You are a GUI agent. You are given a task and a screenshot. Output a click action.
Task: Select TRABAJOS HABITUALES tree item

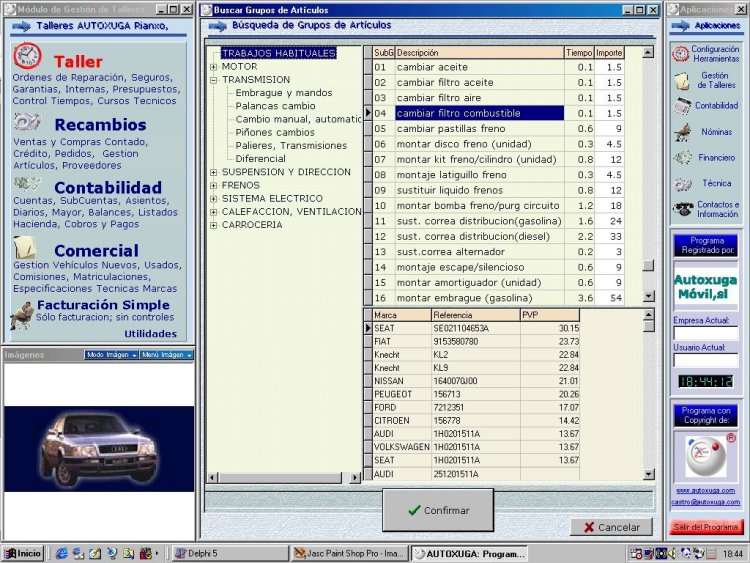278,53
